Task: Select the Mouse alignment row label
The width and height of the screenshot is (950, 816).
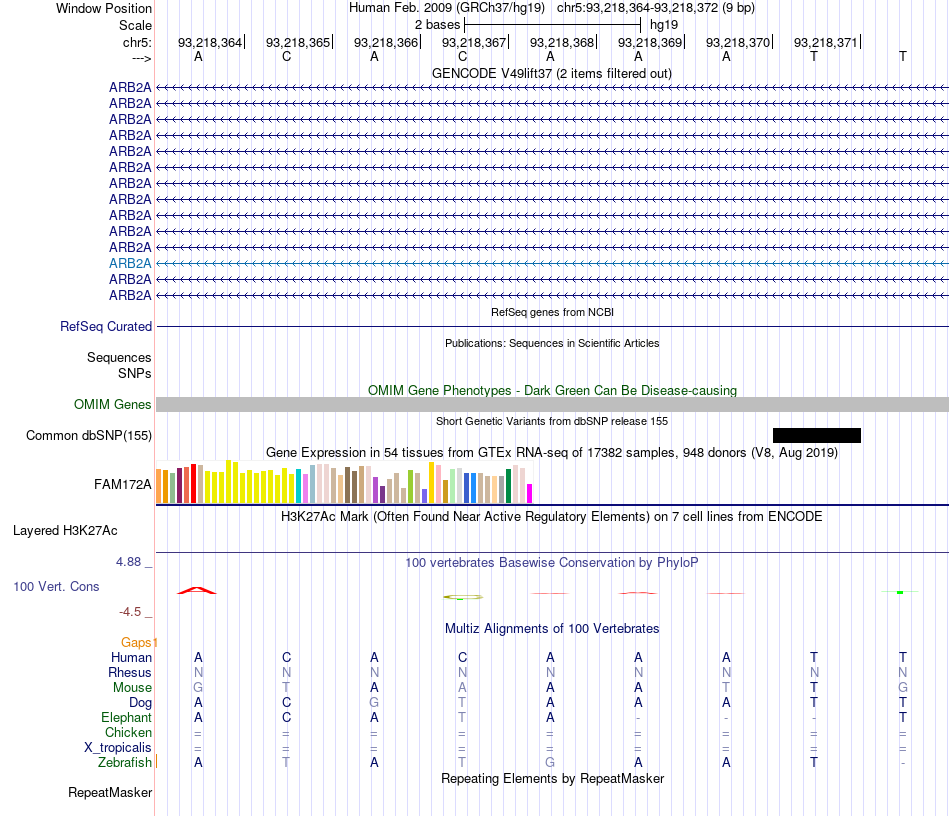Action: [132, 688]
